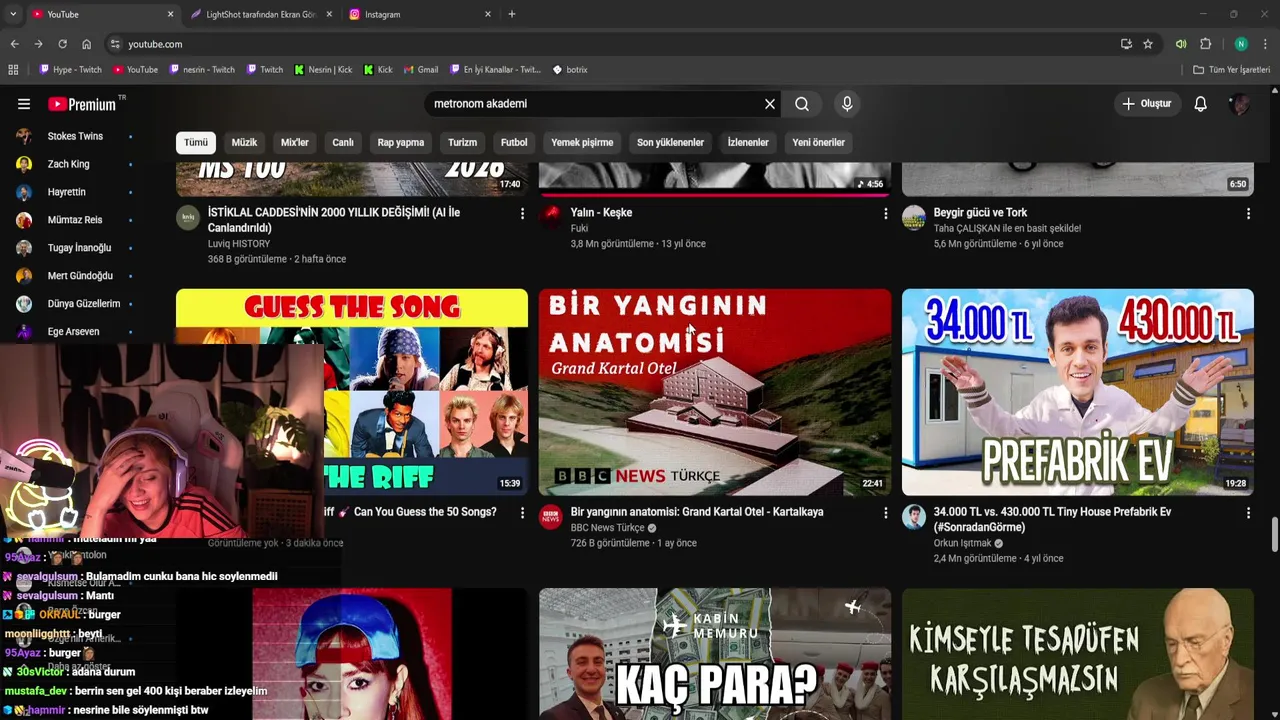The width and height of the screenshot is (1280, 720).
Task: Click the Orkun Işıtmak channel avatar
Action: 914,517
